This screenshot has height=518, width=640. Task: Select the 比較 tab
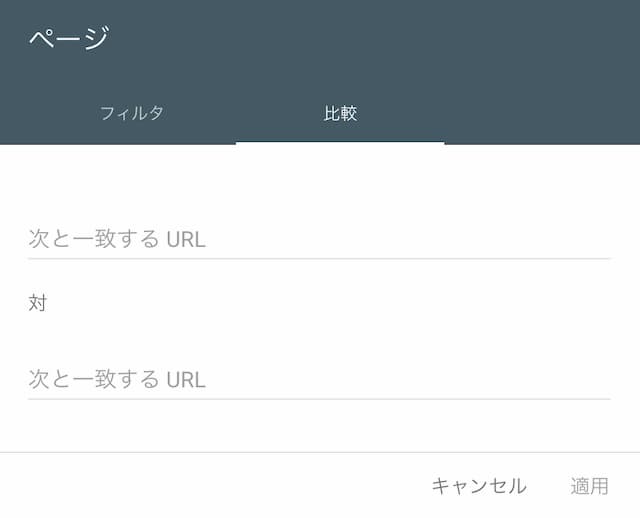(340, 113)
